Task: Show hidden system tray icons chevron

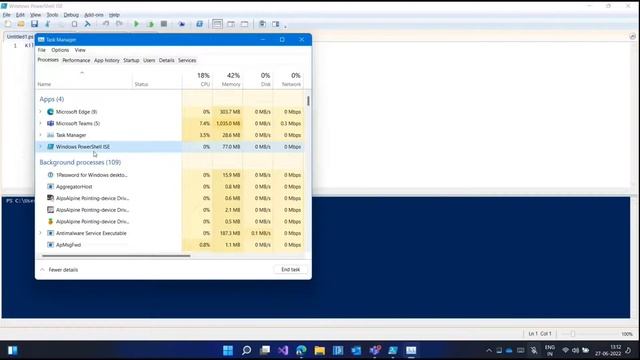Action: (489, 351)
